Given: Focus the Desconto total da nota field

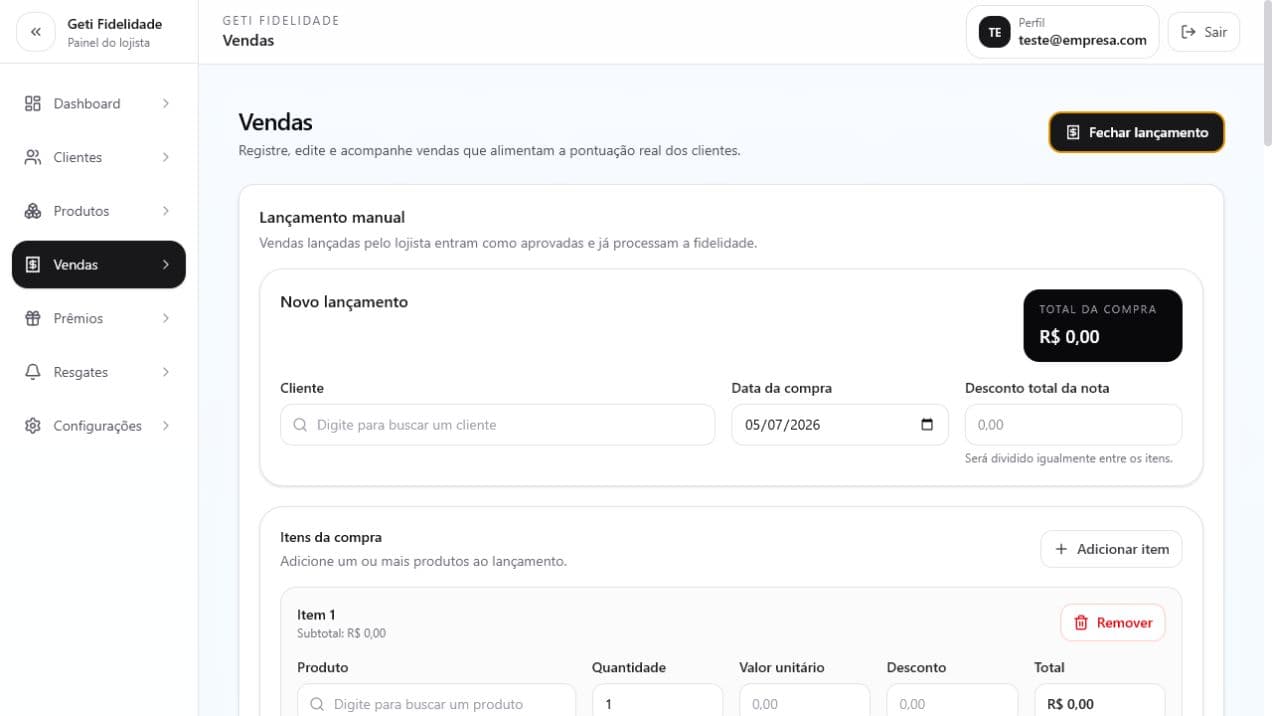Looking at the screenshot, I should click(1073, 425).
